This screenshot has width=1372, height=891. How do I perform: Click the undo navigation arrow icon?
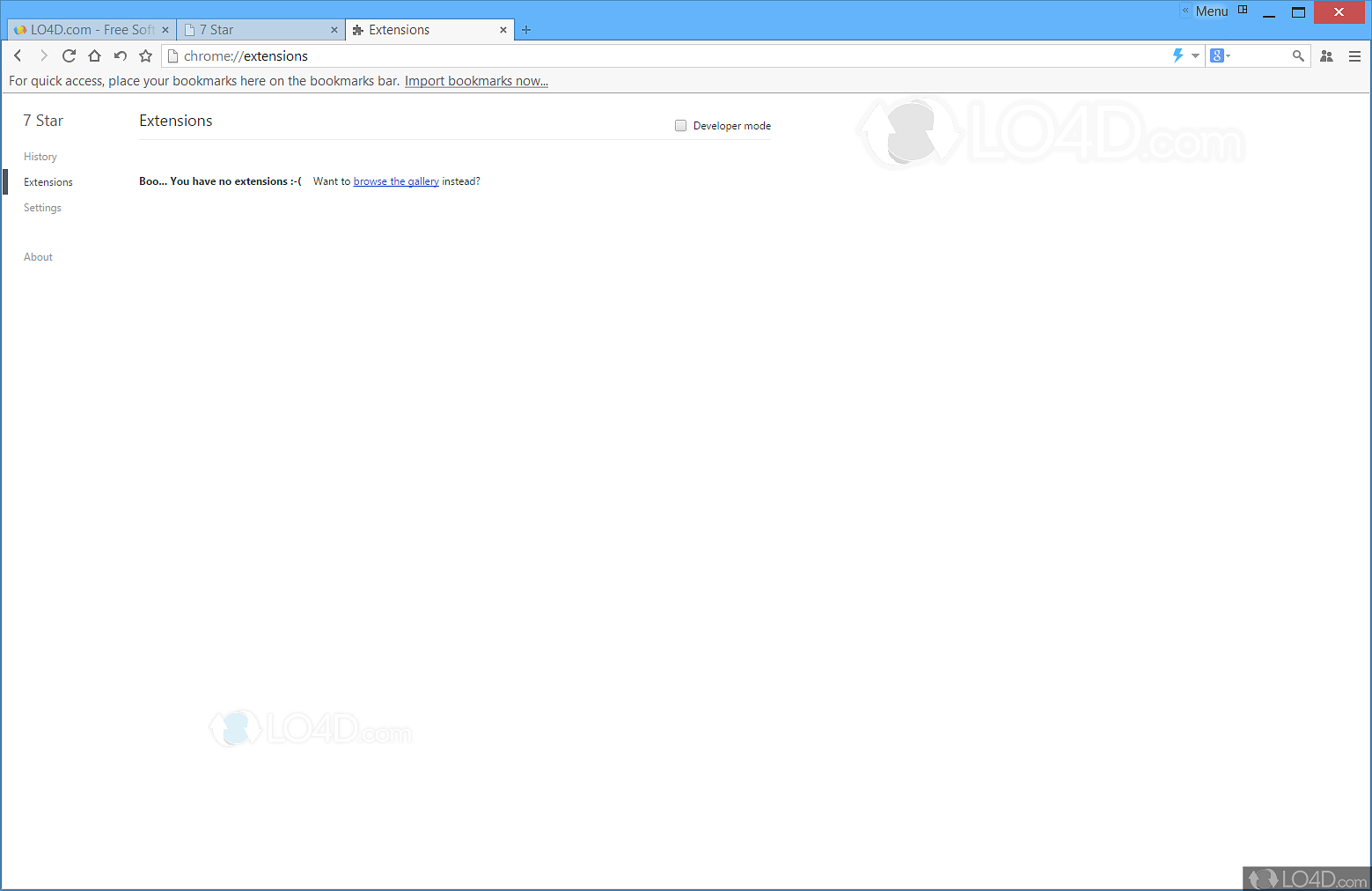coord(120,55)
